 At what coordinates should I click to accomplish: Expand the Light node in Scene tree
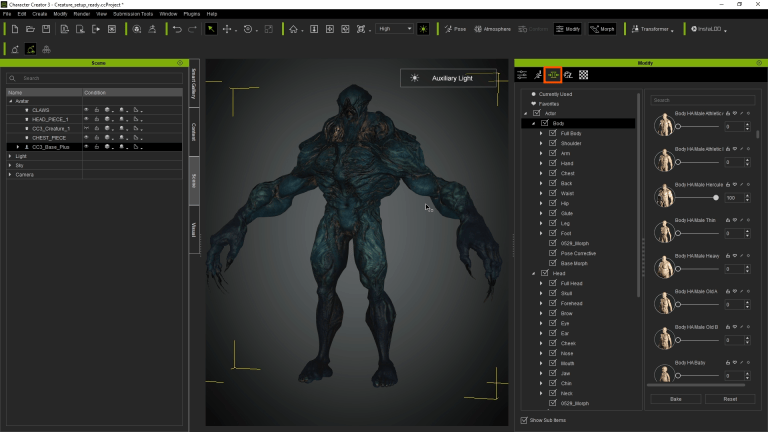(x=10, y=156)
